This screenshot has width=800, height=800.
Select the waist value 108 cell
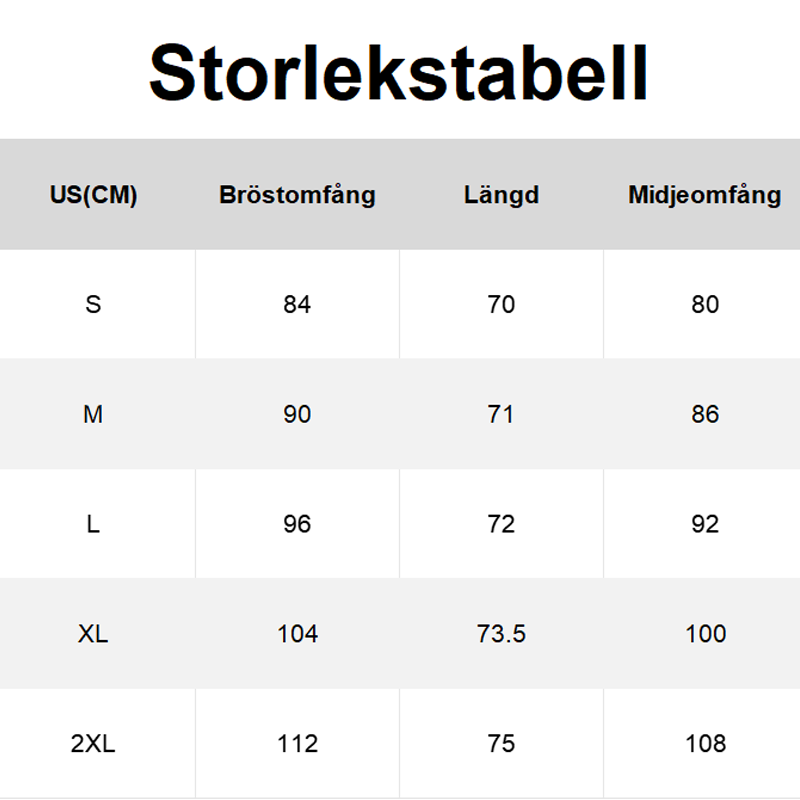(x=705, y=744)
